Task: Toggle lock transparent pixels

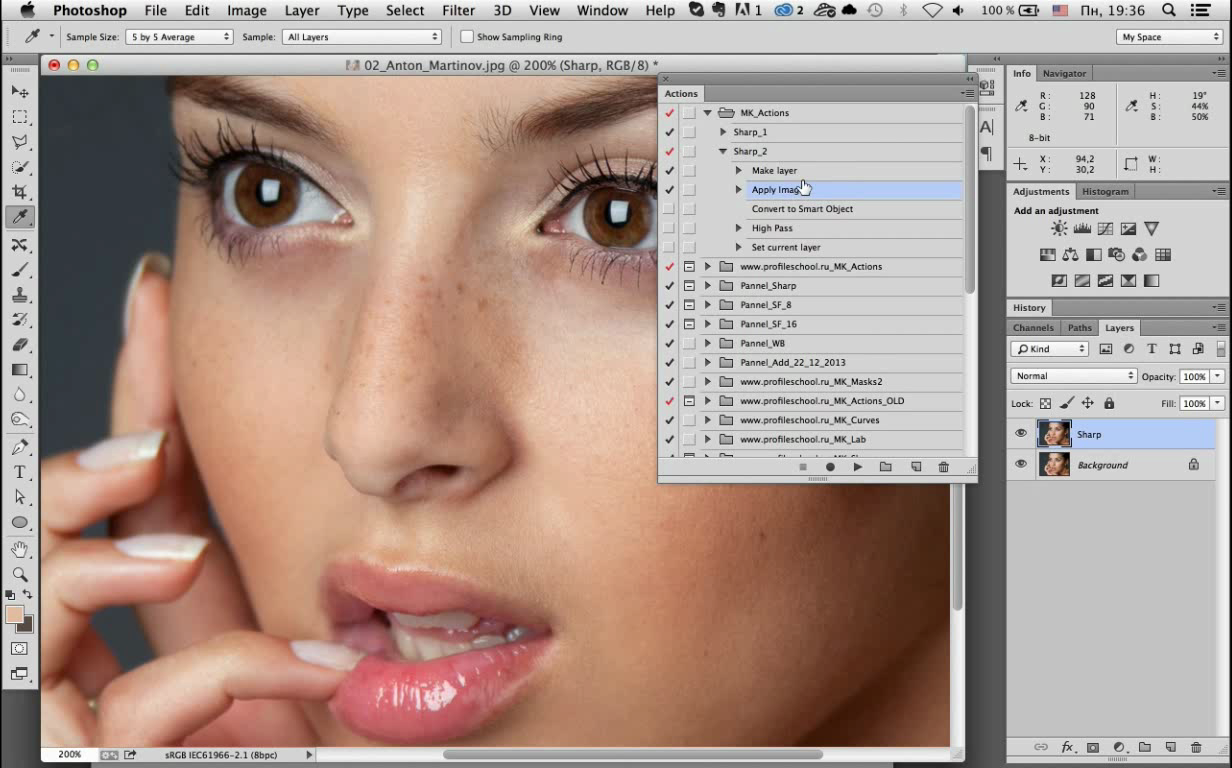Action: [1046, 403]
